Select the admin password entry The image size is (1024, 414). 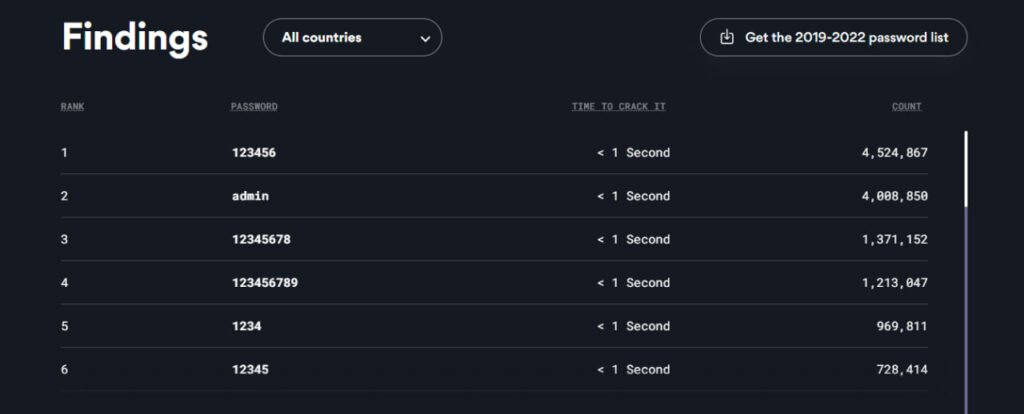pos(250,196)
